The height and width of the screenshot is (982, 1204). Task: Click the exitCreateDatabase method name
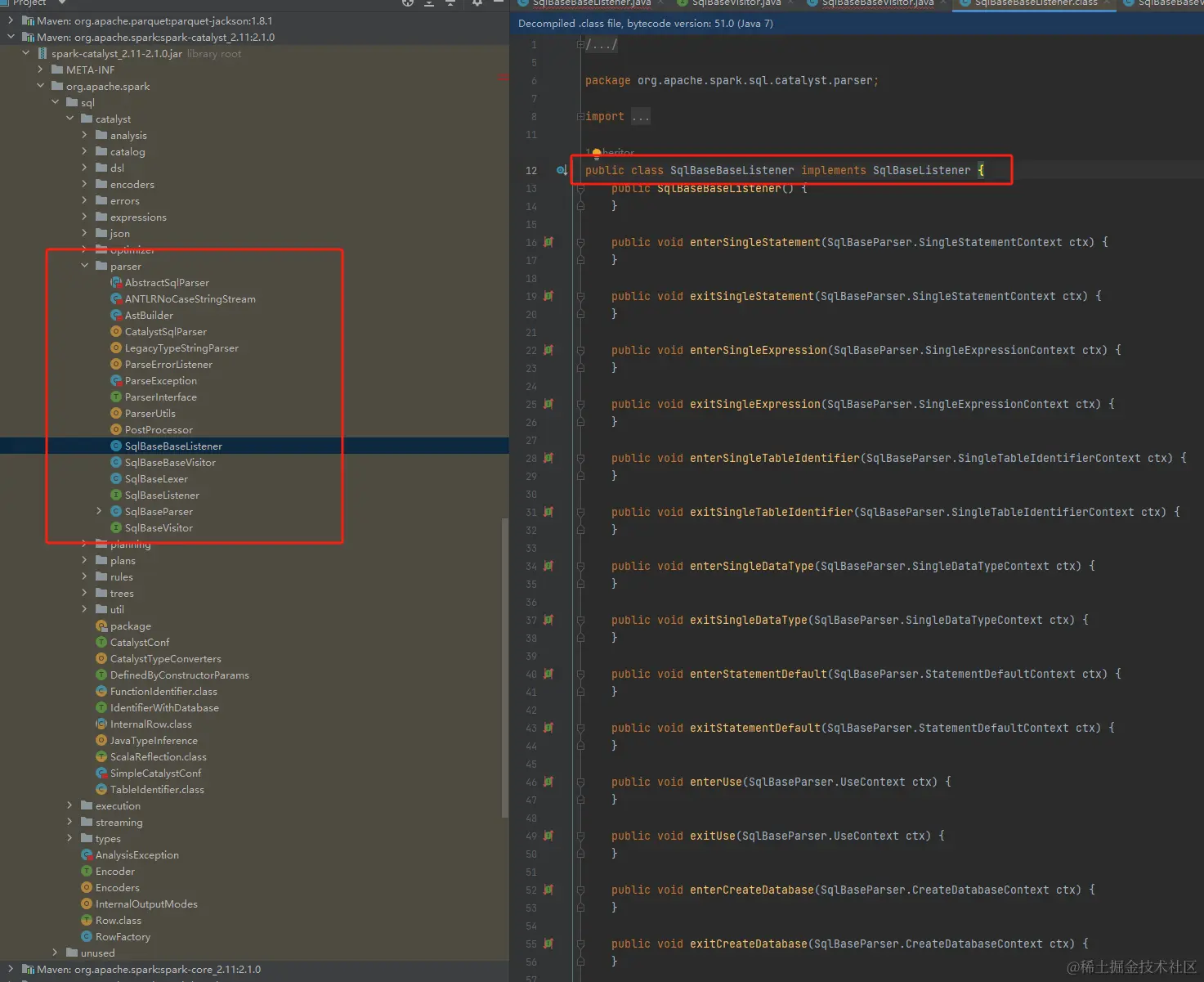(748, 944)
